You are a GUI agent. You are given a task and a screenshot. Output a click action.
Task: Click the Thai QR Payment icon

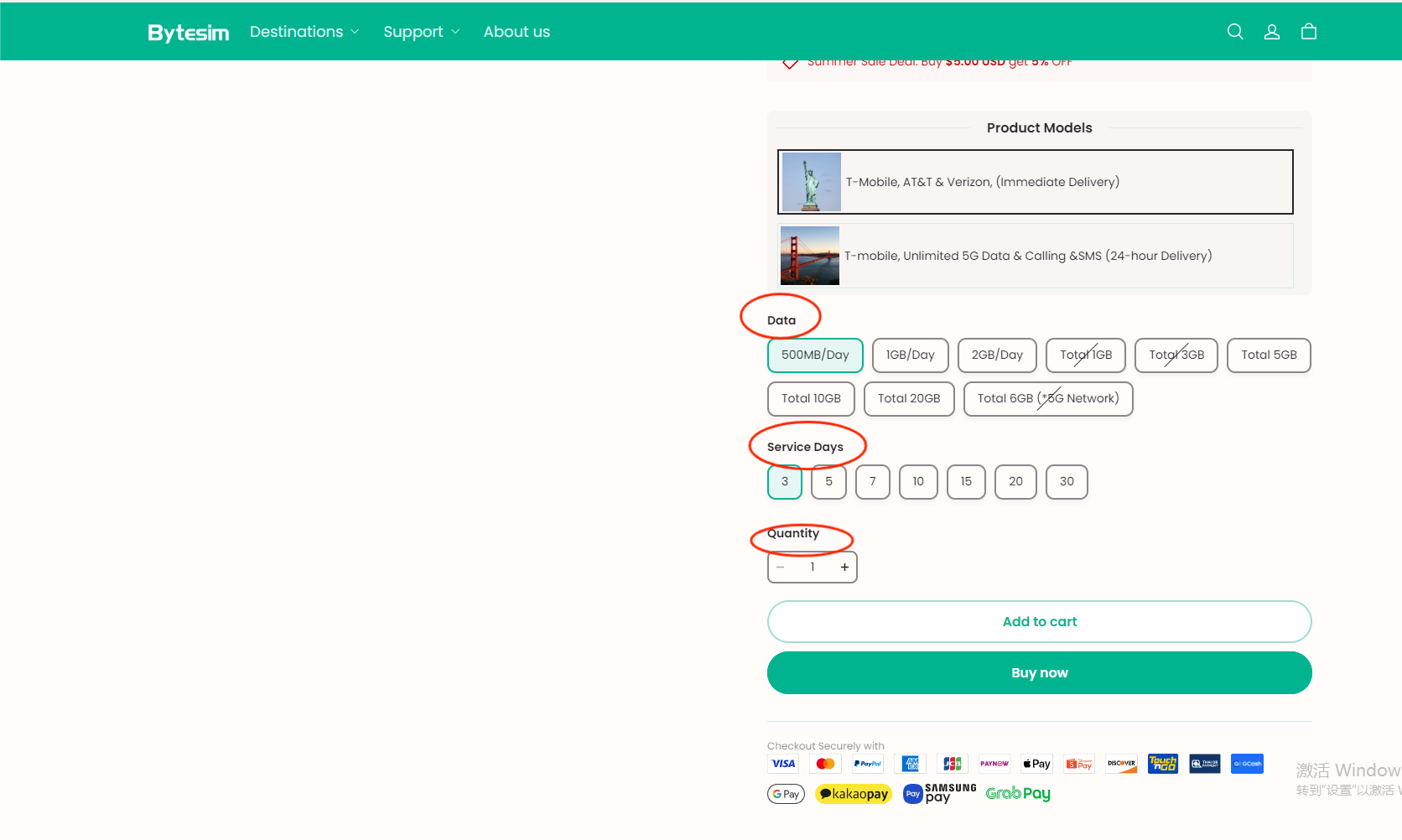(x=1205, y=764)
